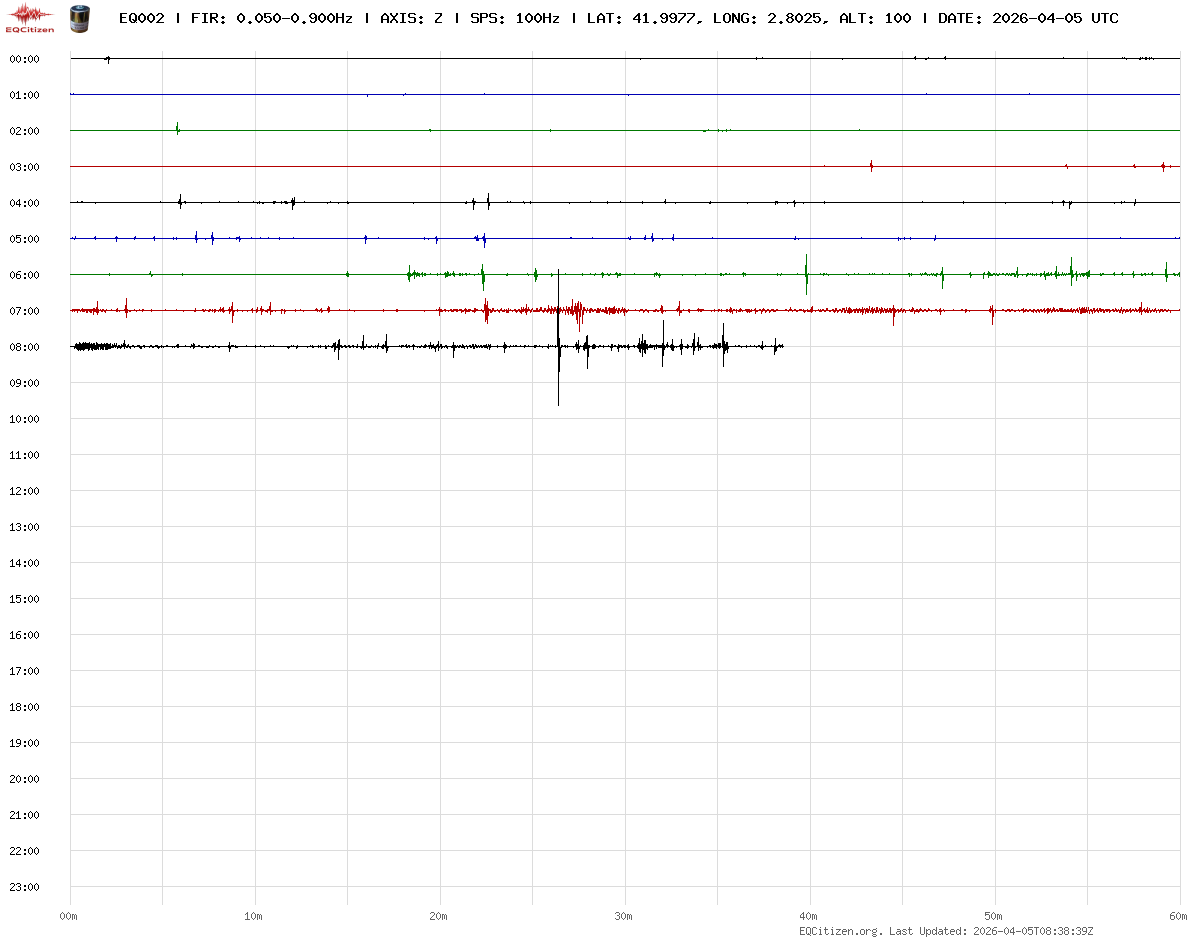Click the 30m minute axis label
This screenshot has width=1200, height=940.
(x=623, y=916)
